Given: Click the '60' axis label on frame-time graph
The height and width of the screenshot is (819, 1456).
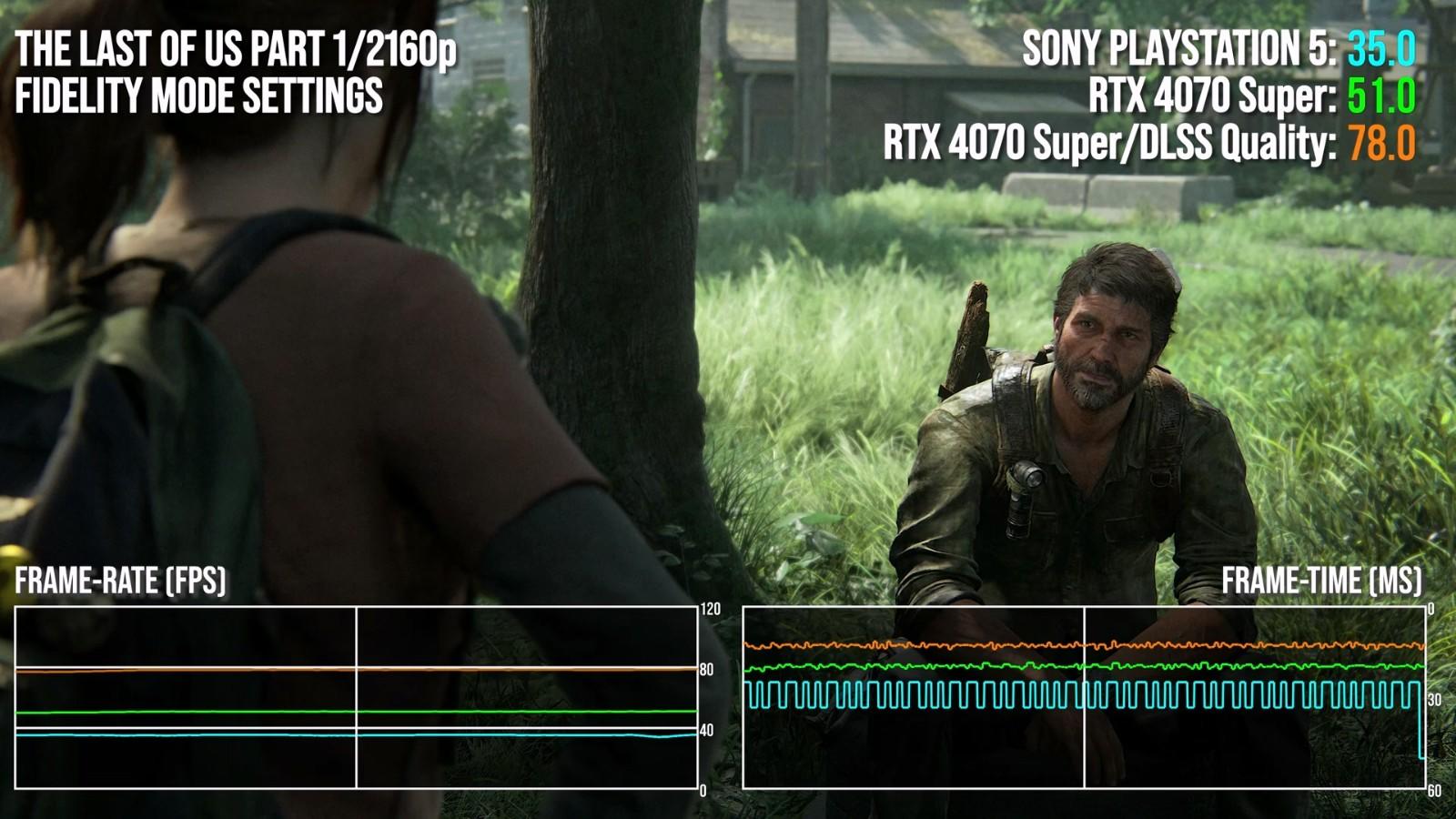Looking at the screenshot, I should tap(1434, 791).
